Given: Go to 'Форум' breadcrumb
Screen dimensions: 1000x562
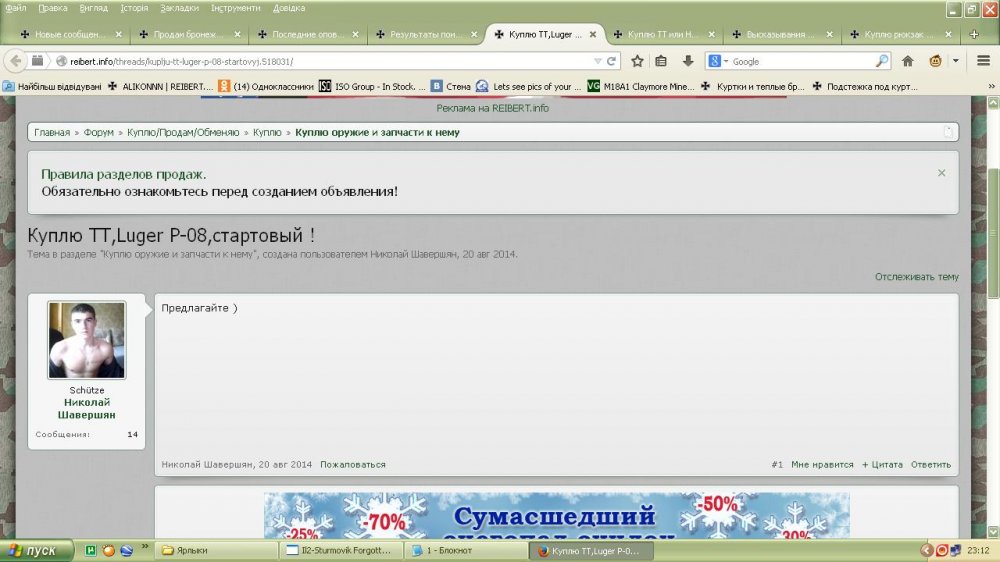Looking at the screenshot, I should point(98,132).
